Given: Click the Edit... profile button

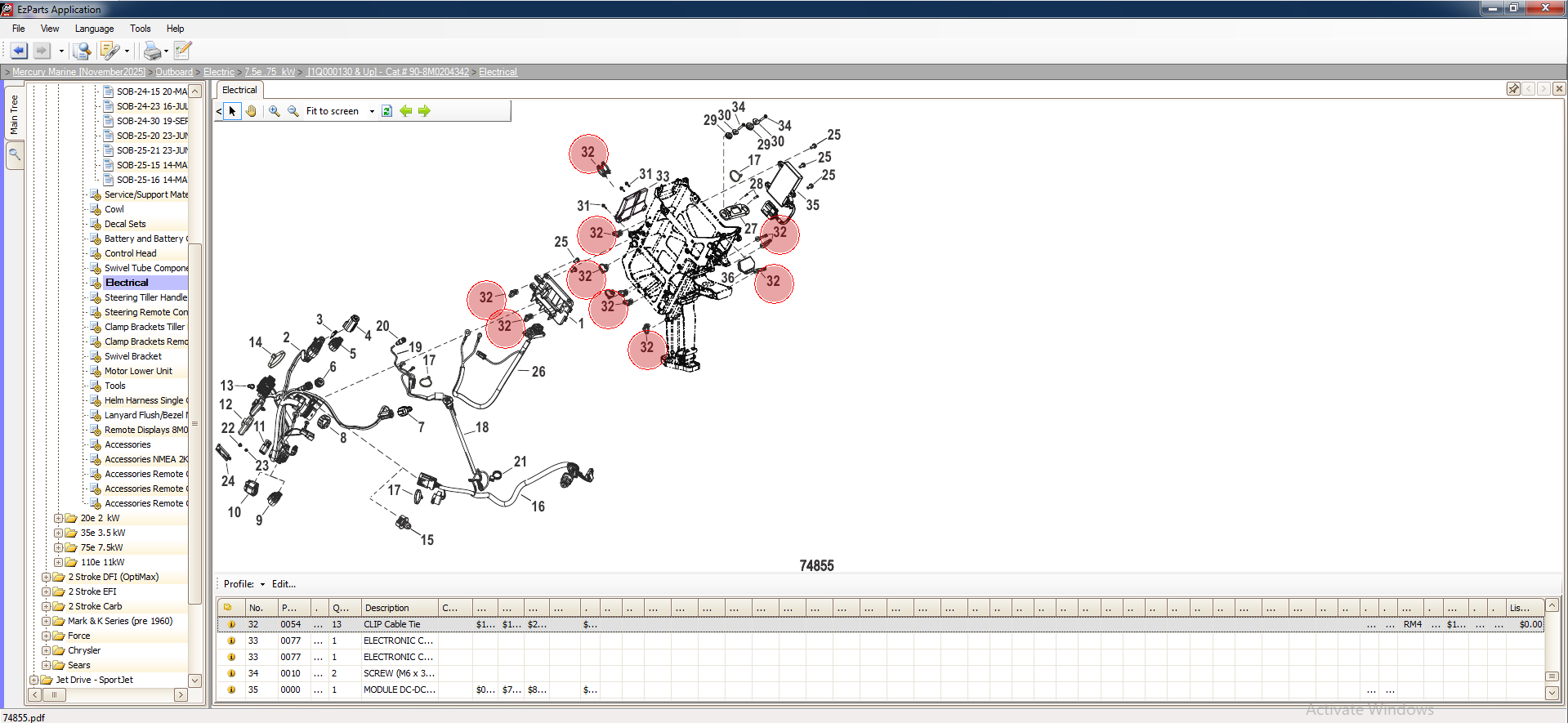Looking at the screenshot, I should click(x=284, y=584).
